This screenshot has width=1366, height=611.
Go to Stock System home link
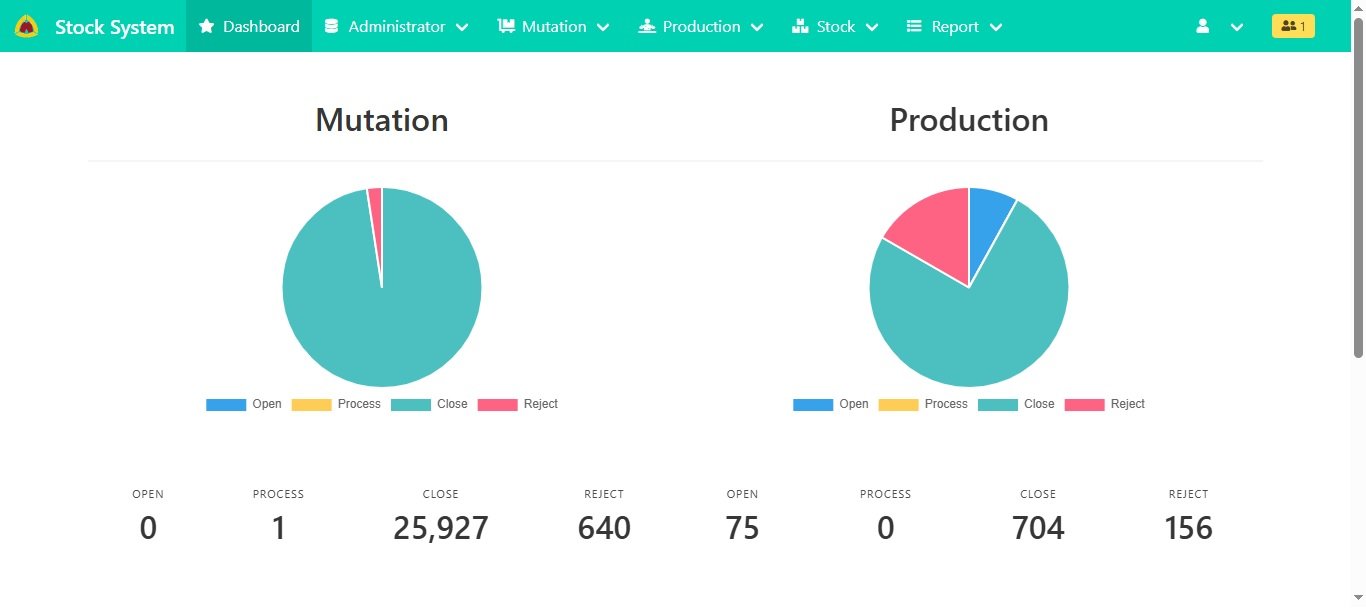tap(114, 27)
